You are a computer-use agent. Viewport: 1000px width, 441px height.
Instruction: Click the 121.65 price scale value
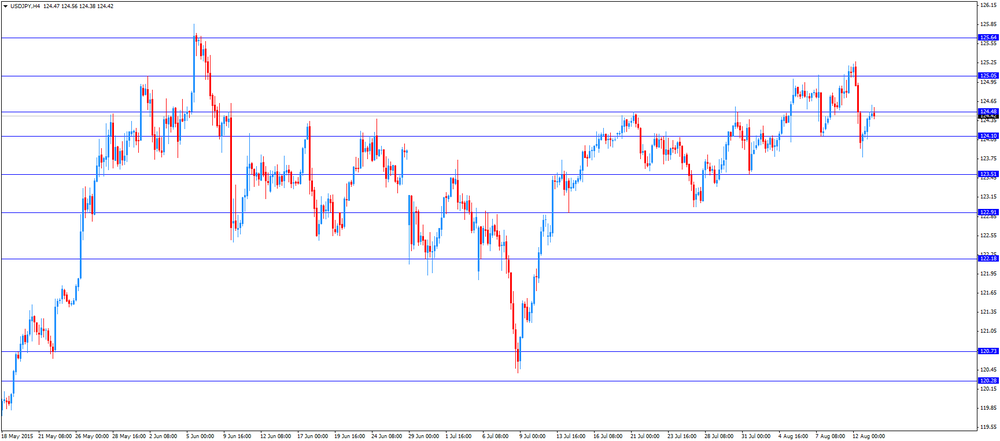point(989,292)
